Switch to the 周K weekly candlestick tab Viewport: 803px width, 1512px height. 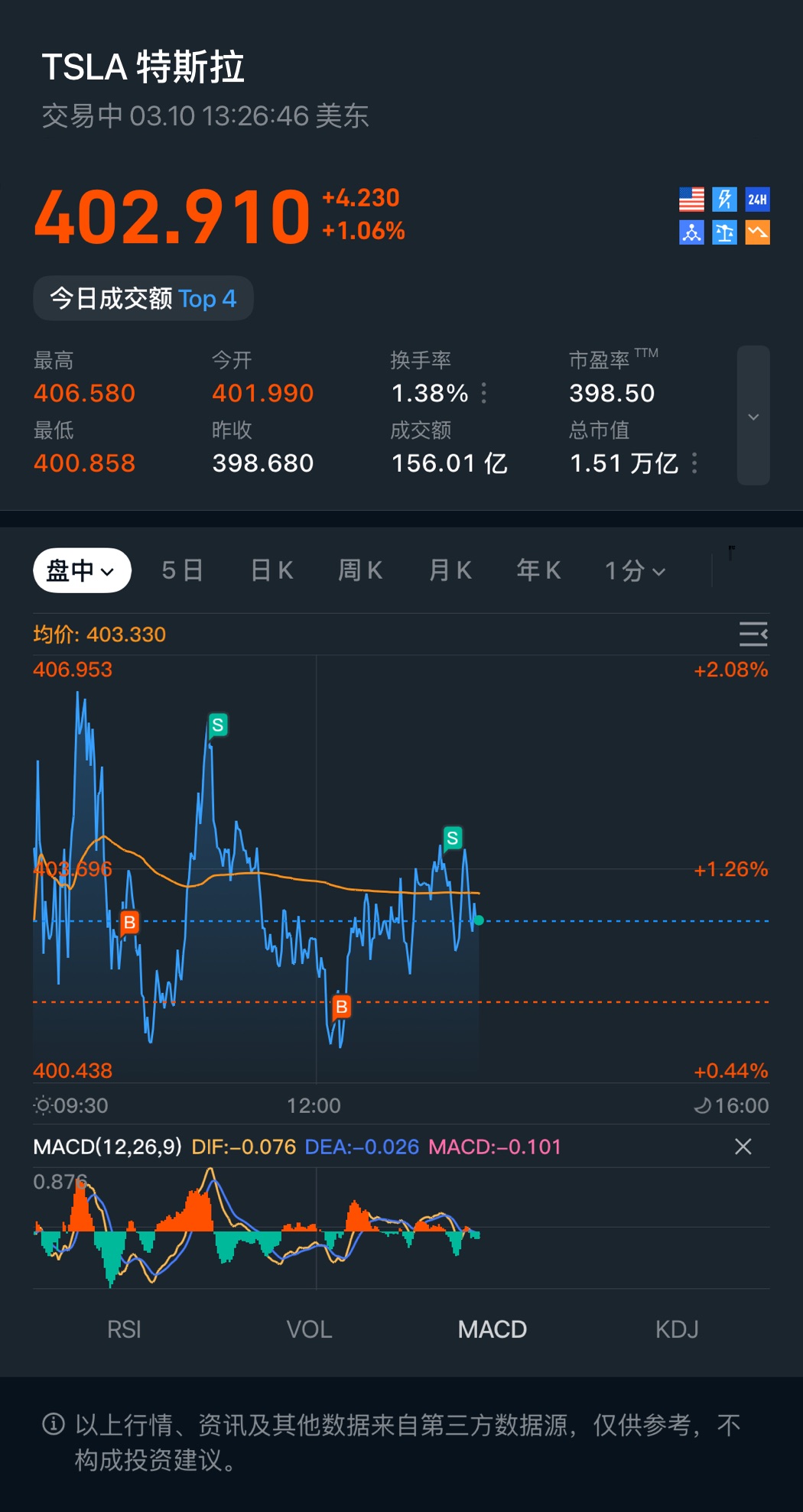point(360,570)
